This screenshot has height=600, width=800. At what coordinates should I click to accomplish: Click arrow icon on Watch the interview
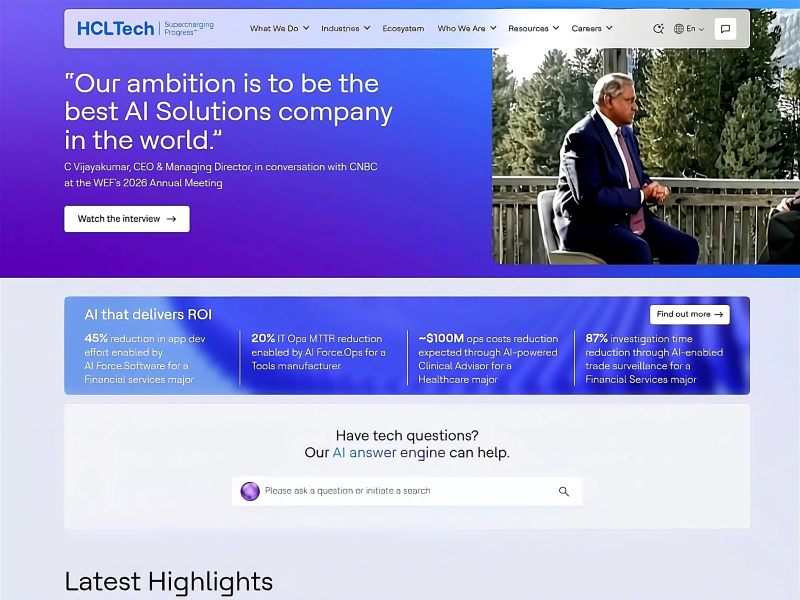pyautogui.click(x=171, y=219)
